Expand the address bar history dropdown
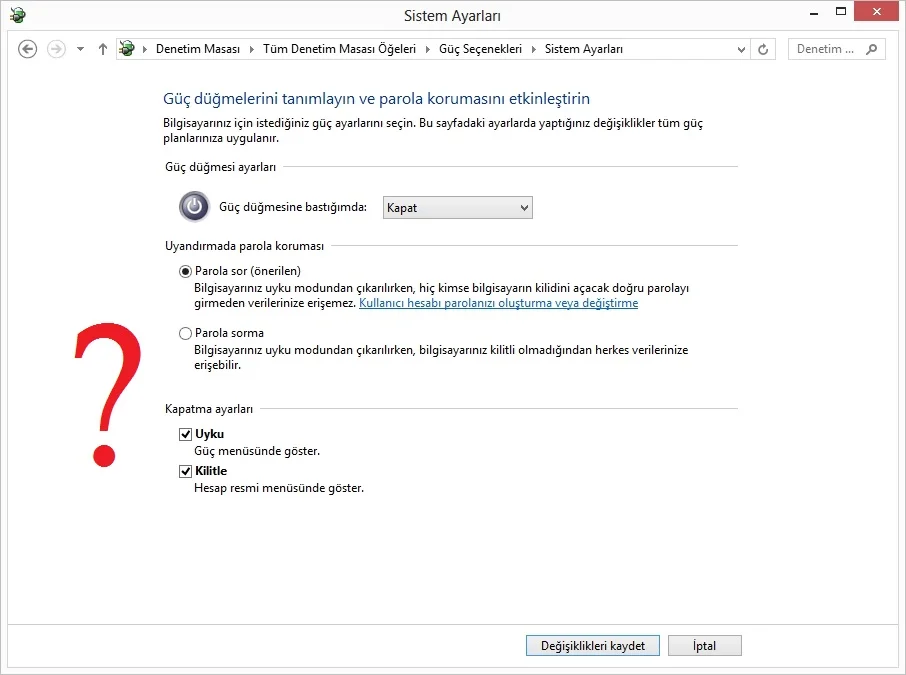The height and width of the screenshot is (675, 906). (x=741, y=49)
